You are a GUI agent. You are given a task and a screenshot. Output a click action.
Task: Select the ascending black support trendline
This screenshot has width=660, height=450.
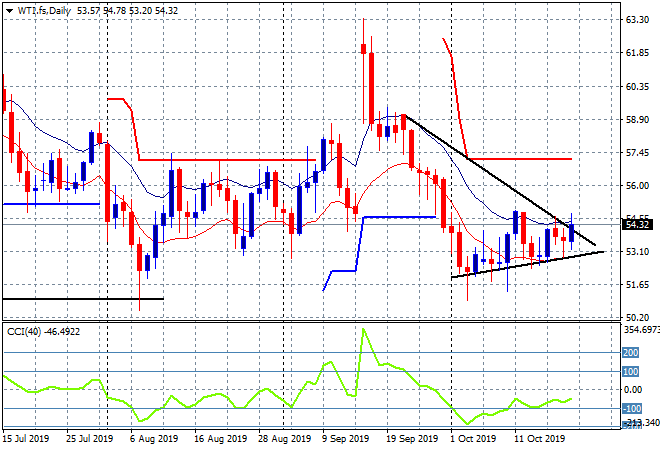click(x=528, y=265)
